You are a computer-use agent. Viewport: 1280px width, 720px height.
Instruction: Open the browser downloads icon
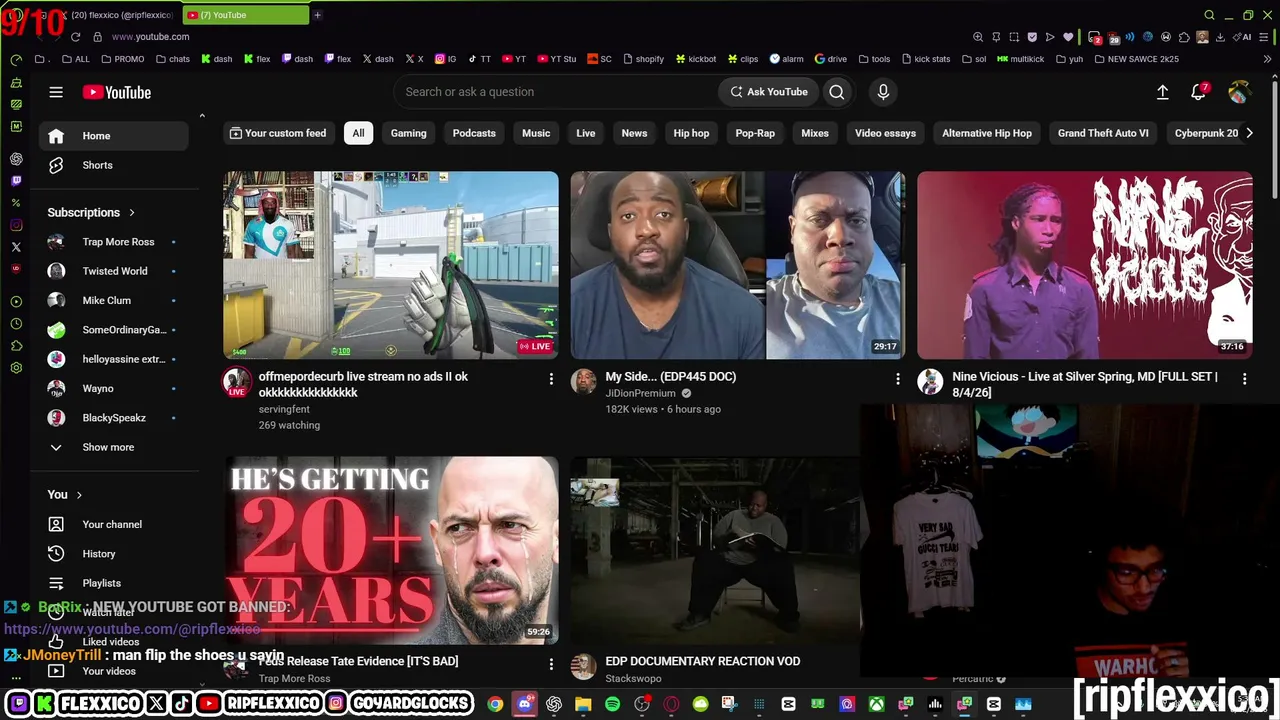point(1220,37)
